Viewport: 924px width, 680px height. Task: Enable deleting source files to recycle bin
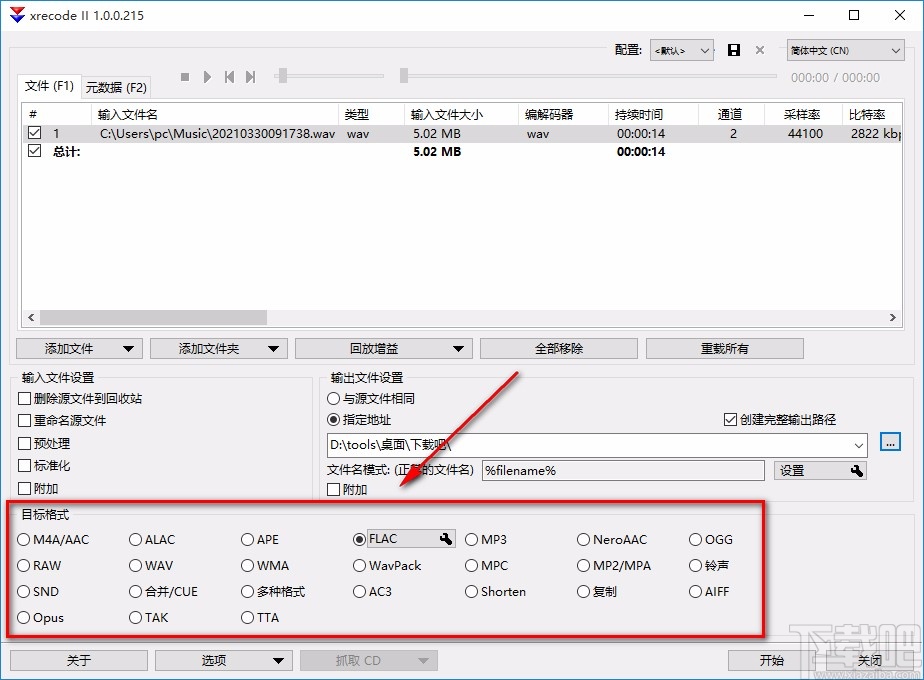[x=23, y=398]
